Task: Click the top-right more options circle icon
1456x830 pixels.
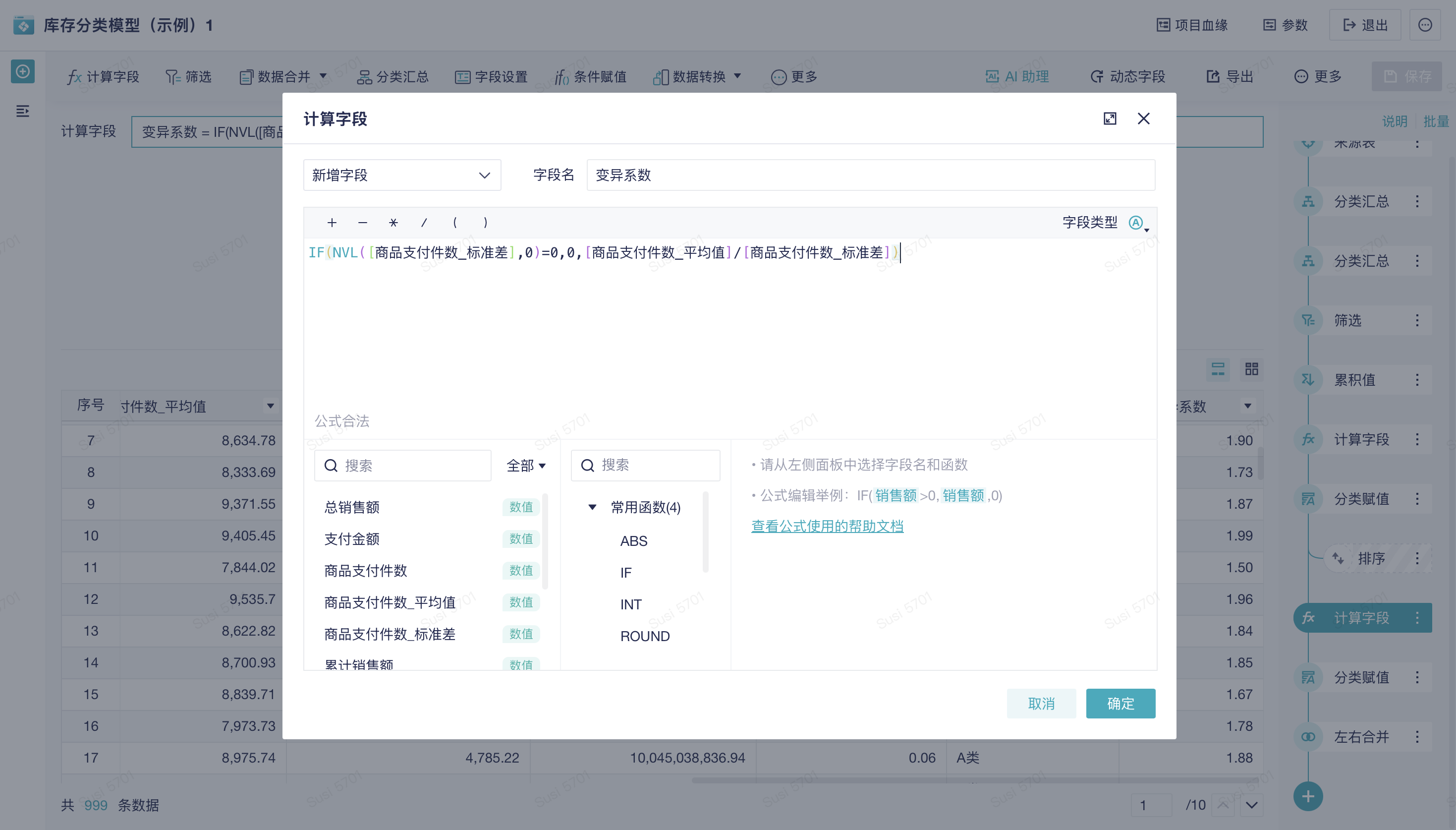Action: [x=1425, y=25]
